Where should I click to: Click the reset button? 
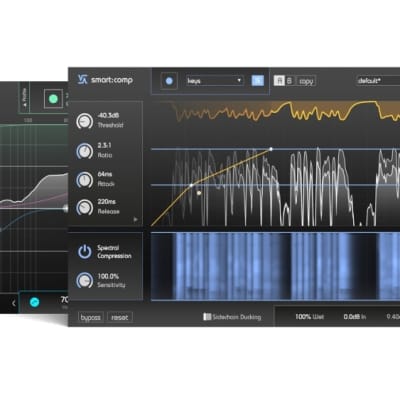pyautogui.click(x=120, y=318)
